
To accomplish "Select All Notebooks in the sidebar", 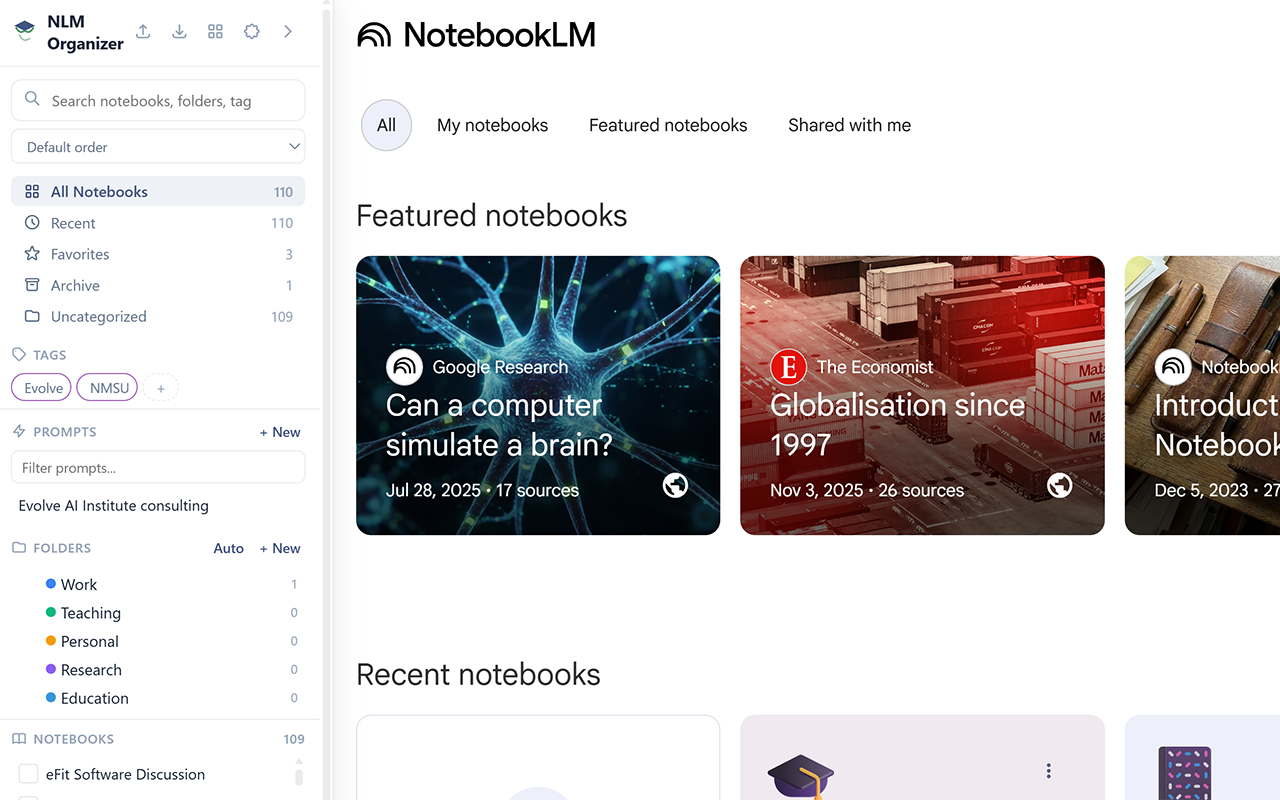I will click(x=158, y=192).
